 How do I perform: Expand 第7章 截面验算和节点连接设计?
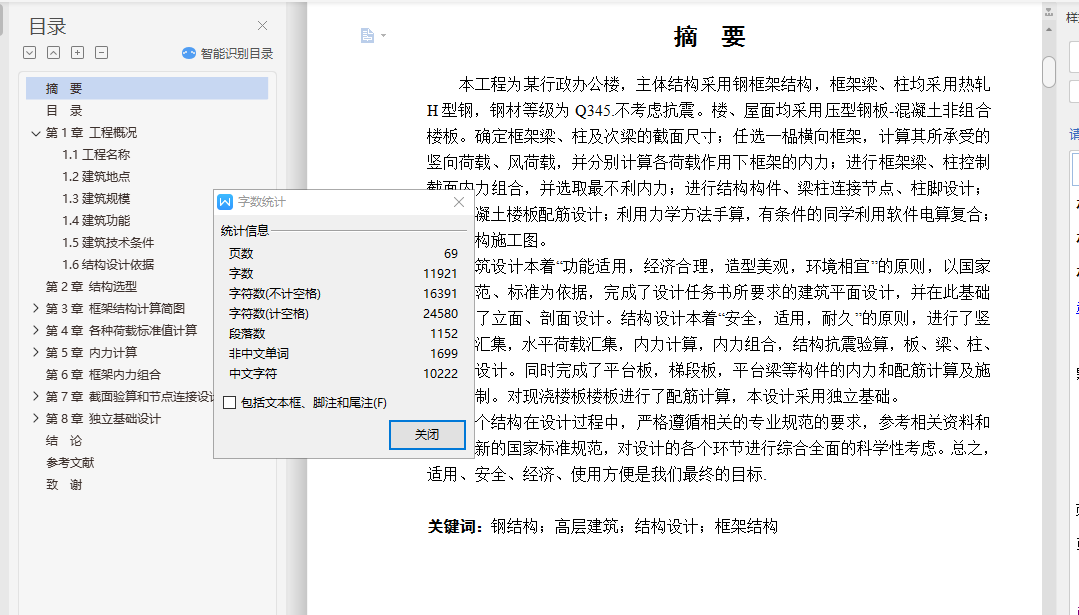(36, 397)
